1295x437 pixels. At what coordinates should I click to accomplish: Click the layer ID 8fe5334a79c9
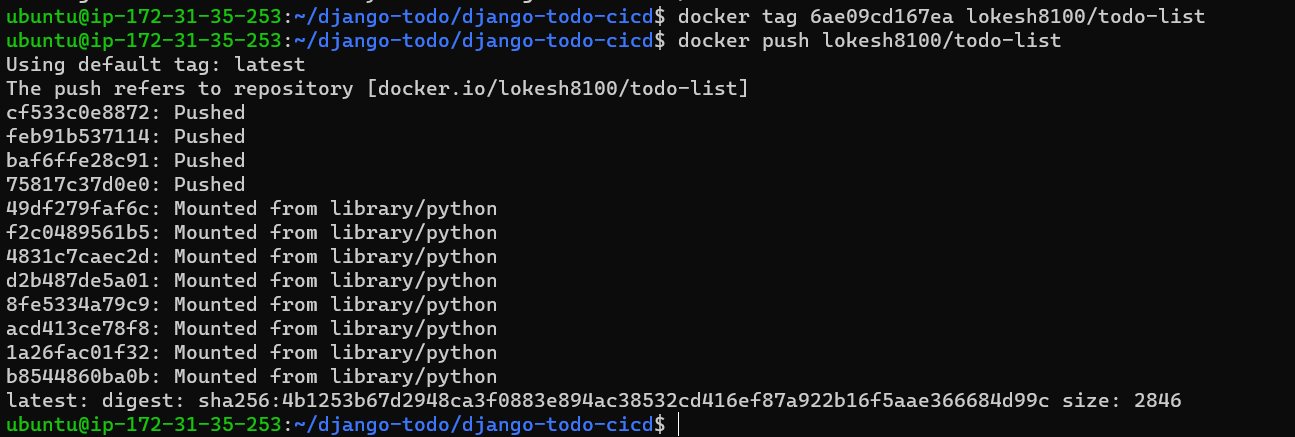coord(83,304)
